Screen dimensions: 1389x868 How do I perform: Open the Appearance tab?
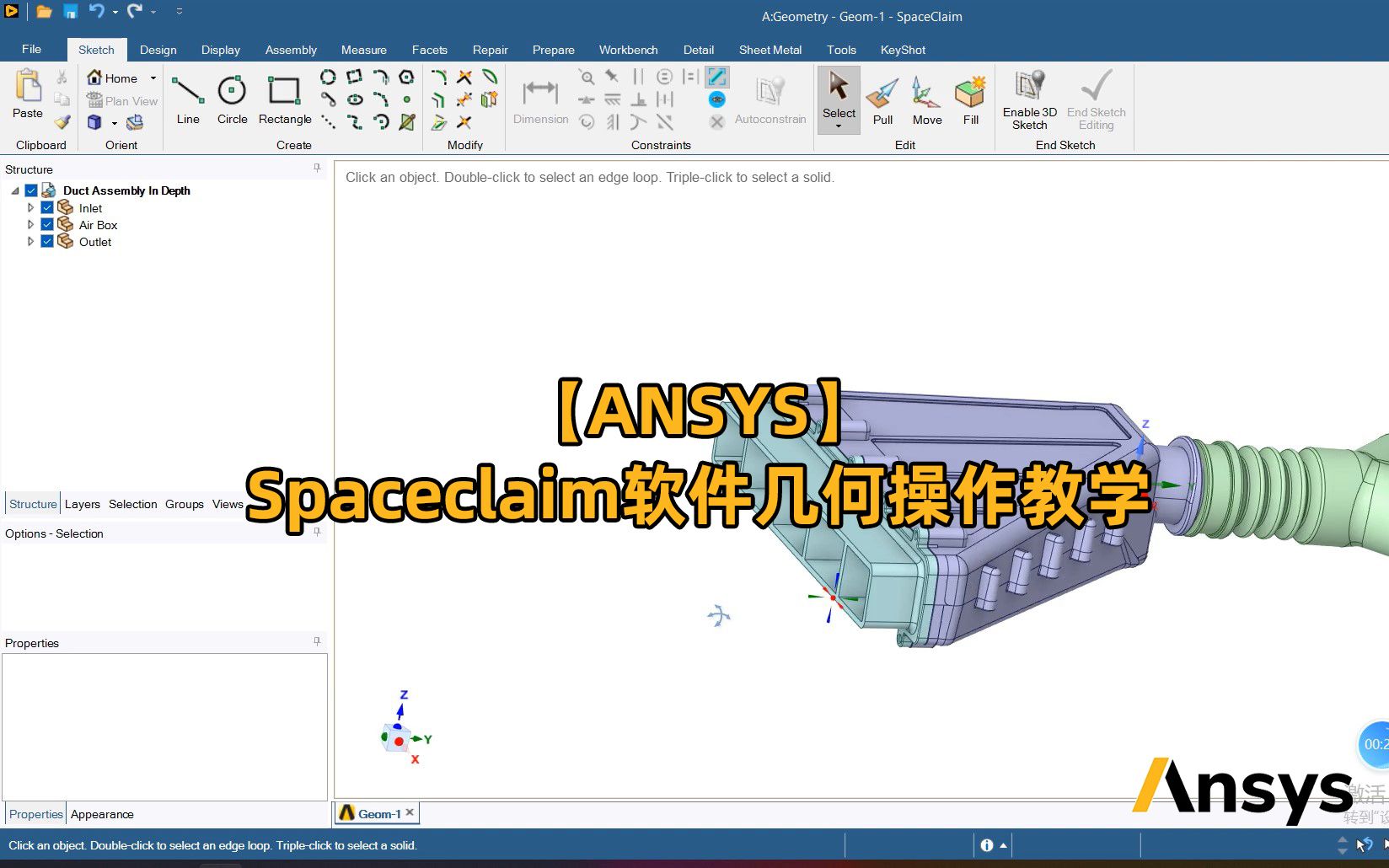(102, 814)
